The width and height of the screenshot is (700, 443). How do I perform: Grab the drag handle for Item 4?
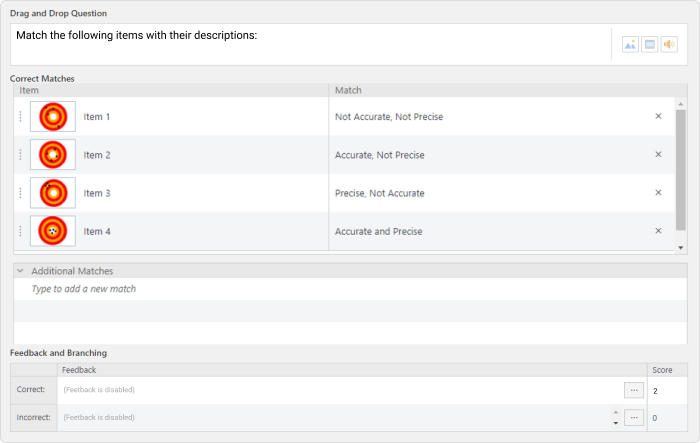(x=21, y=231)
